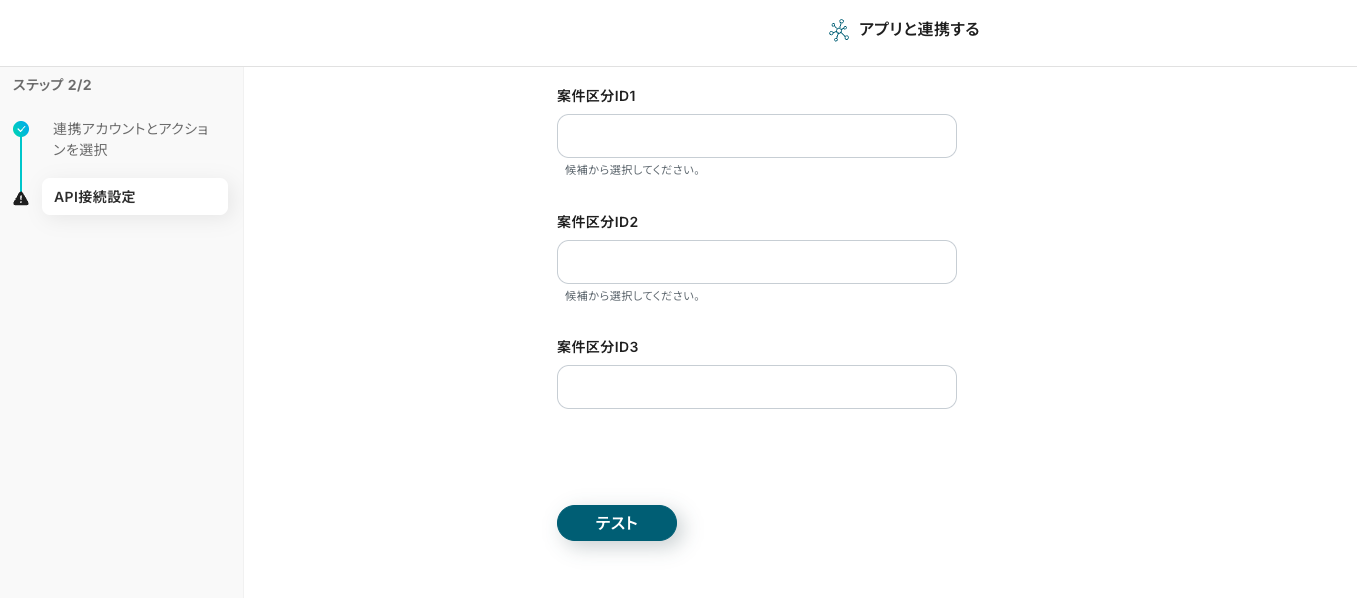Click the hint text below 案件区分ID2 field
This screenshot has height=598, width=1357.
(634, 296)
